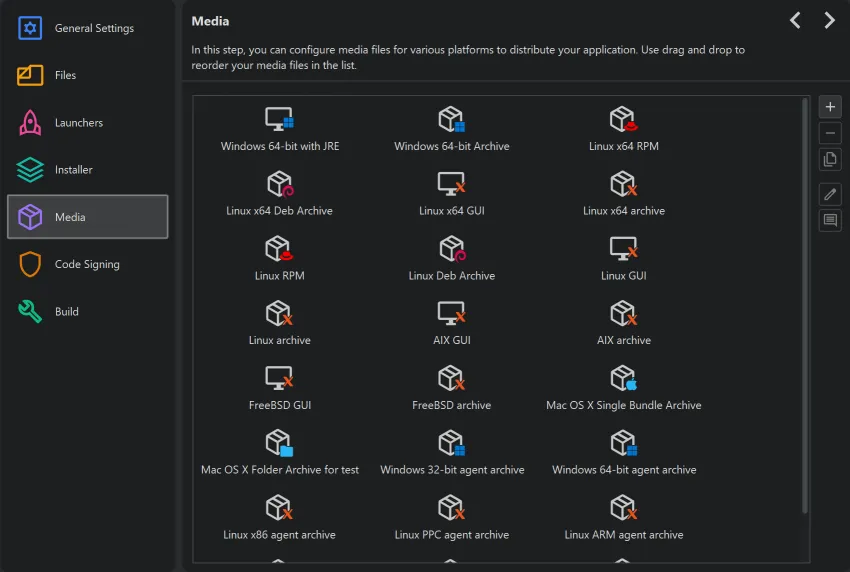Viewport: 850px width, 572px height.
Task: Click the Launchers sidebar label
Action: tap(79, 123)
